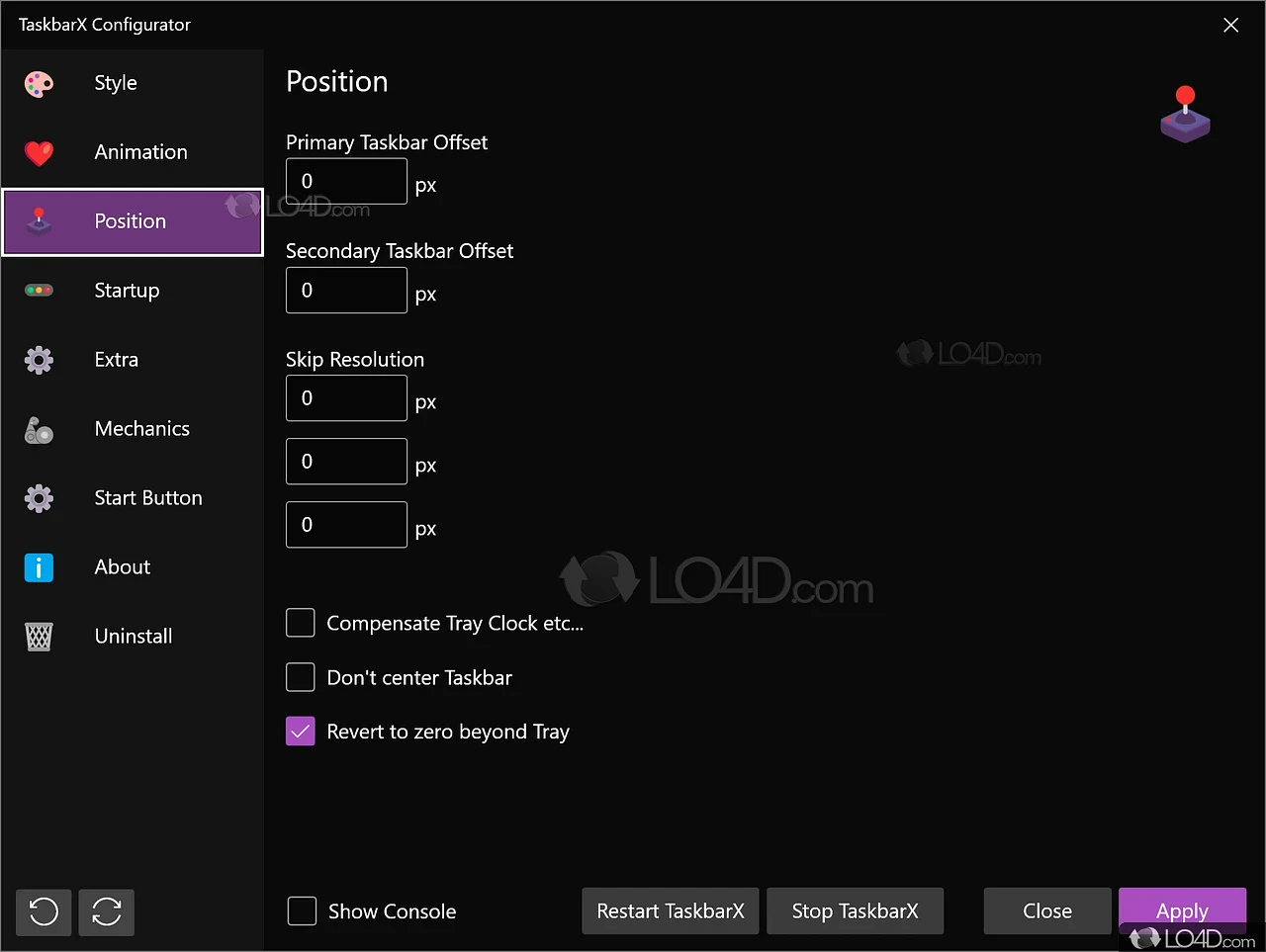Click the palette icon beside Style
Screen dimensions: 1266x952
click(x=39, y=84)
